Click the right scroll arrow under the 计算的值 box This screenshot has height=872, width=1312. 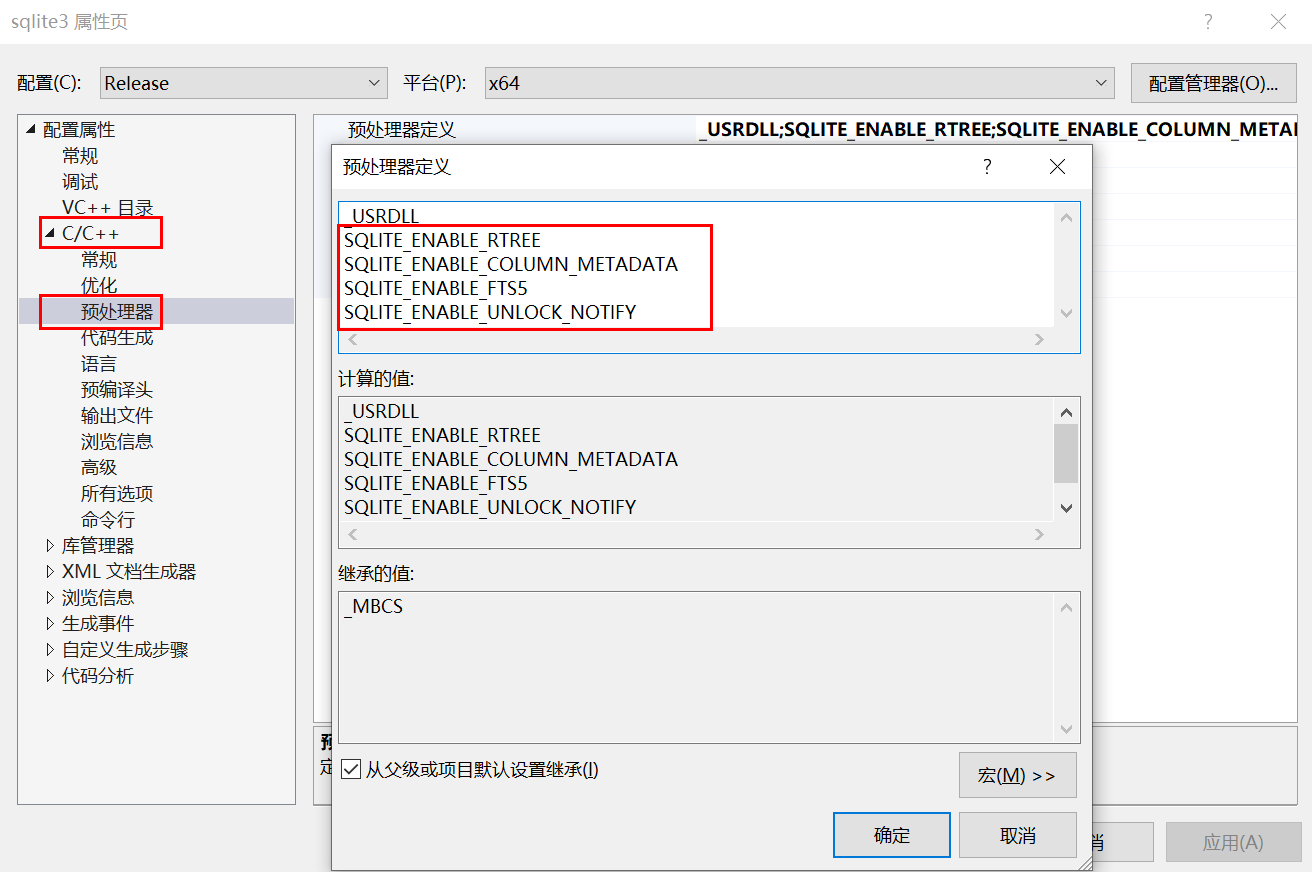(x=1038, y=534)
